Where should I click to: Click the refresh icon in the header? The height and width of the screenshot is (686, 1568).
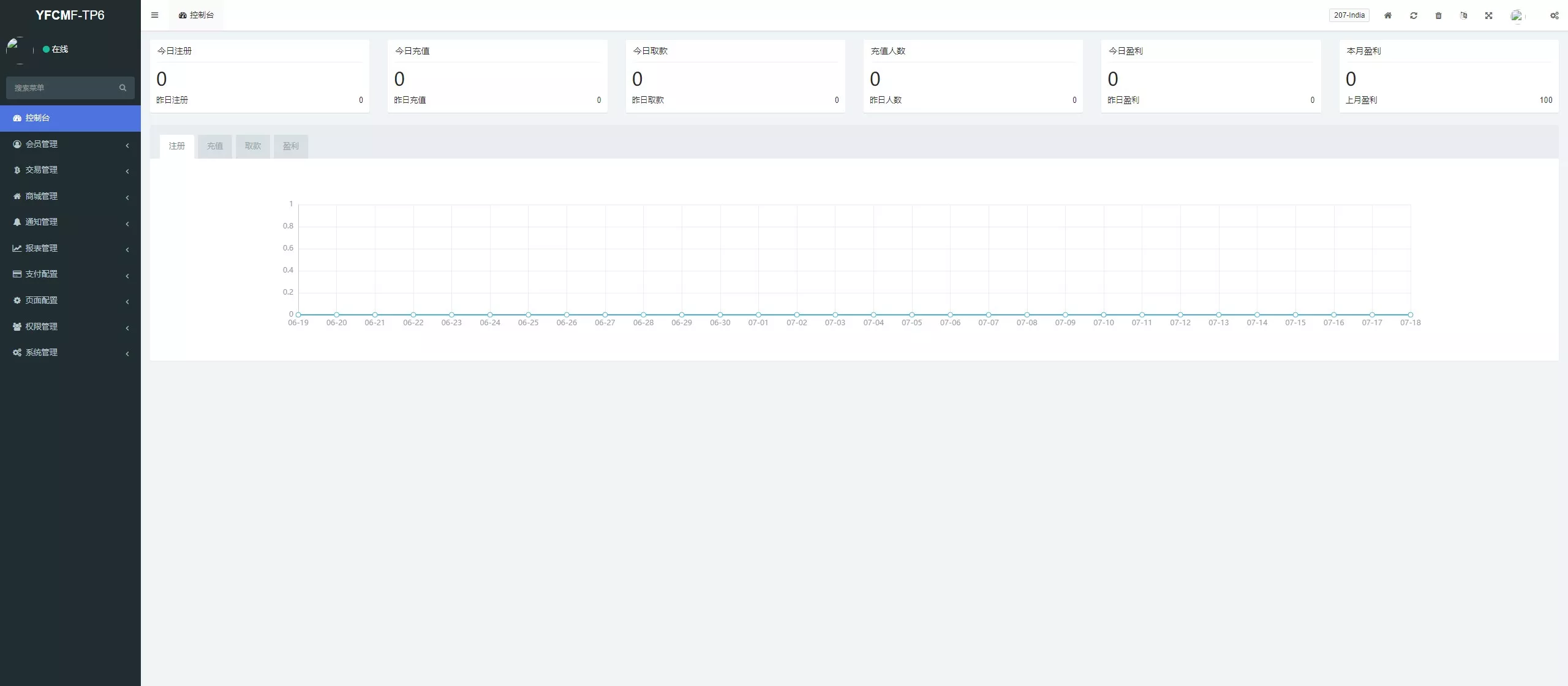coord(1414,15)
